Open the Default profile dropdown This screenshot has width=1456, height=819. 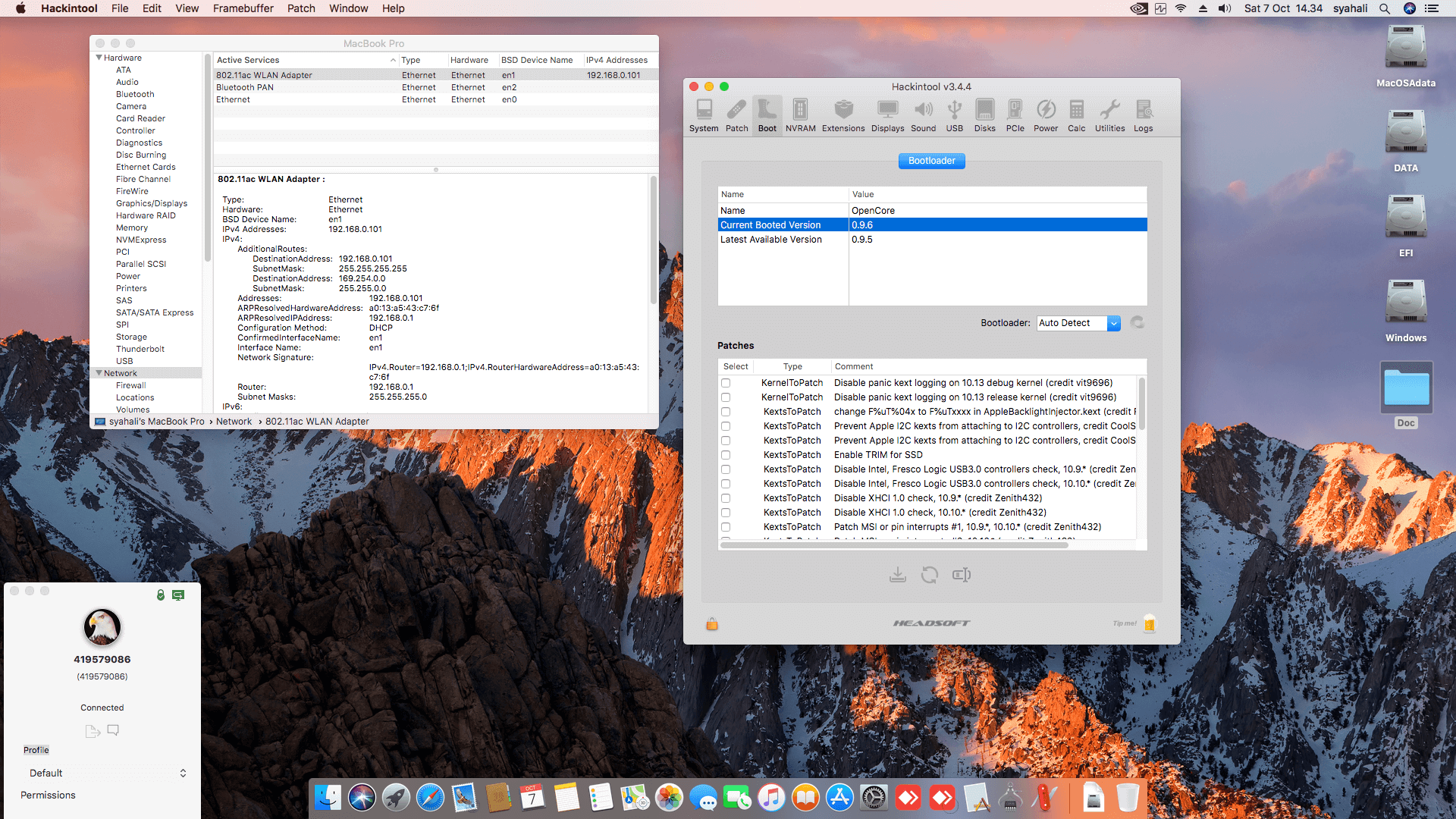click(x=106, y=773)
